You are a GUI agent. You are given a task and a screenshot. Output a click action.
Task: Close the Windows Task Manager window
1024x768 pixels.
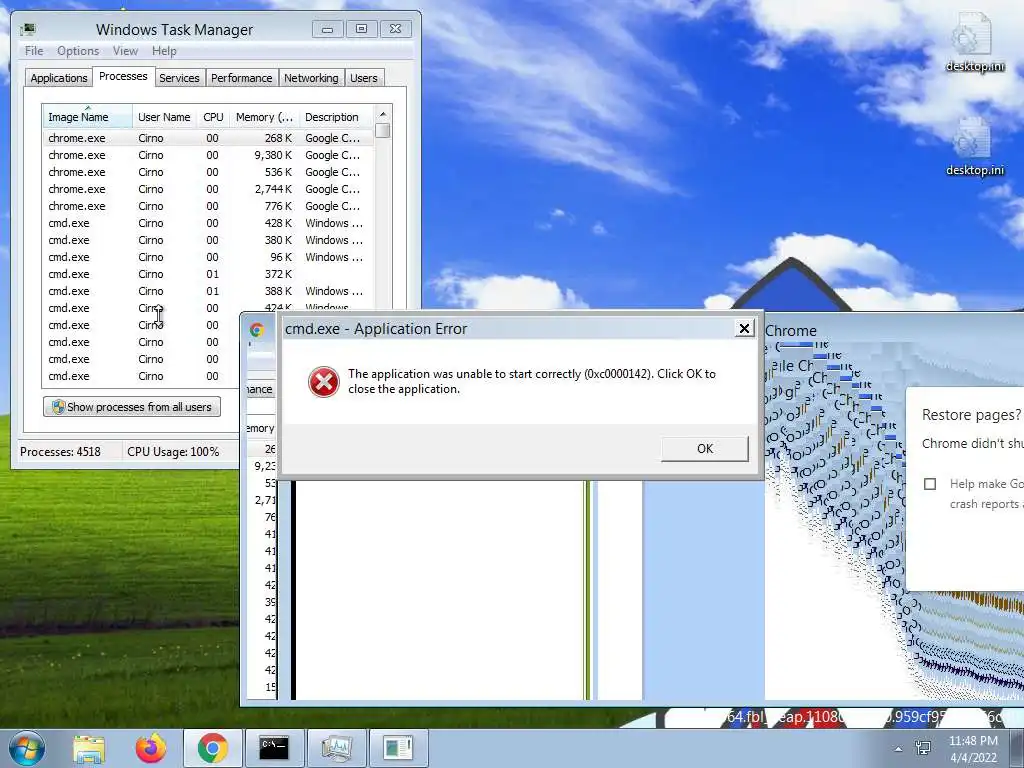click(x=395, y=29)
